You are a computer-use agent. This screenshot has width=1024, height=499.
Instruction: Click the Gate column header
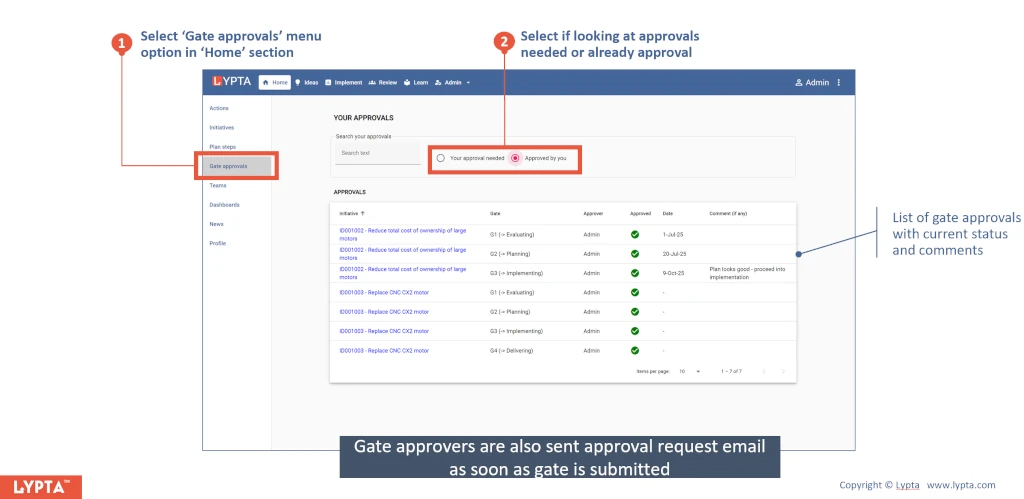pos(495,214)
